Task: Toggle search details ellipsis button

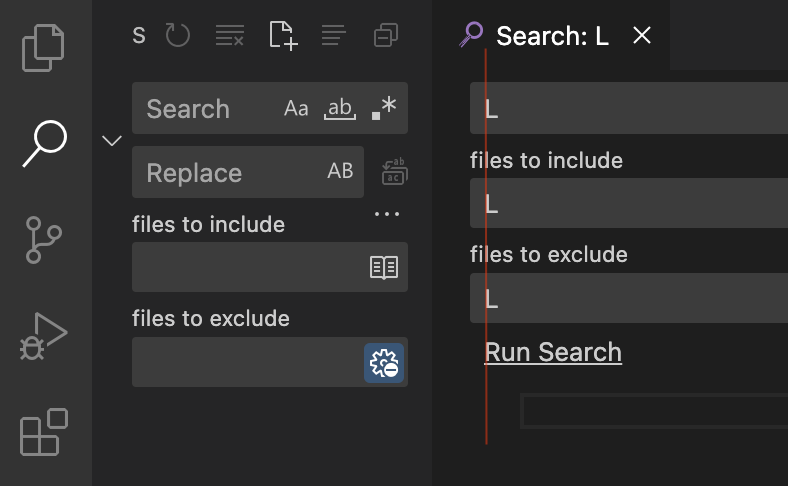Action: pos(387,214)
